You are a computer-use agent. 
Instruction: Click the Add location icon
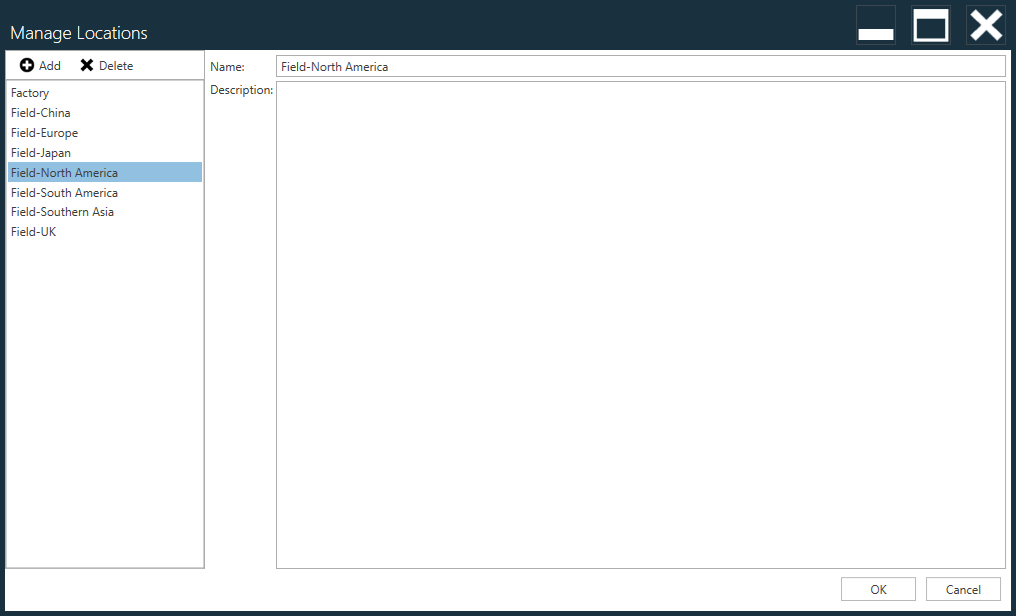tap(40, 65)
